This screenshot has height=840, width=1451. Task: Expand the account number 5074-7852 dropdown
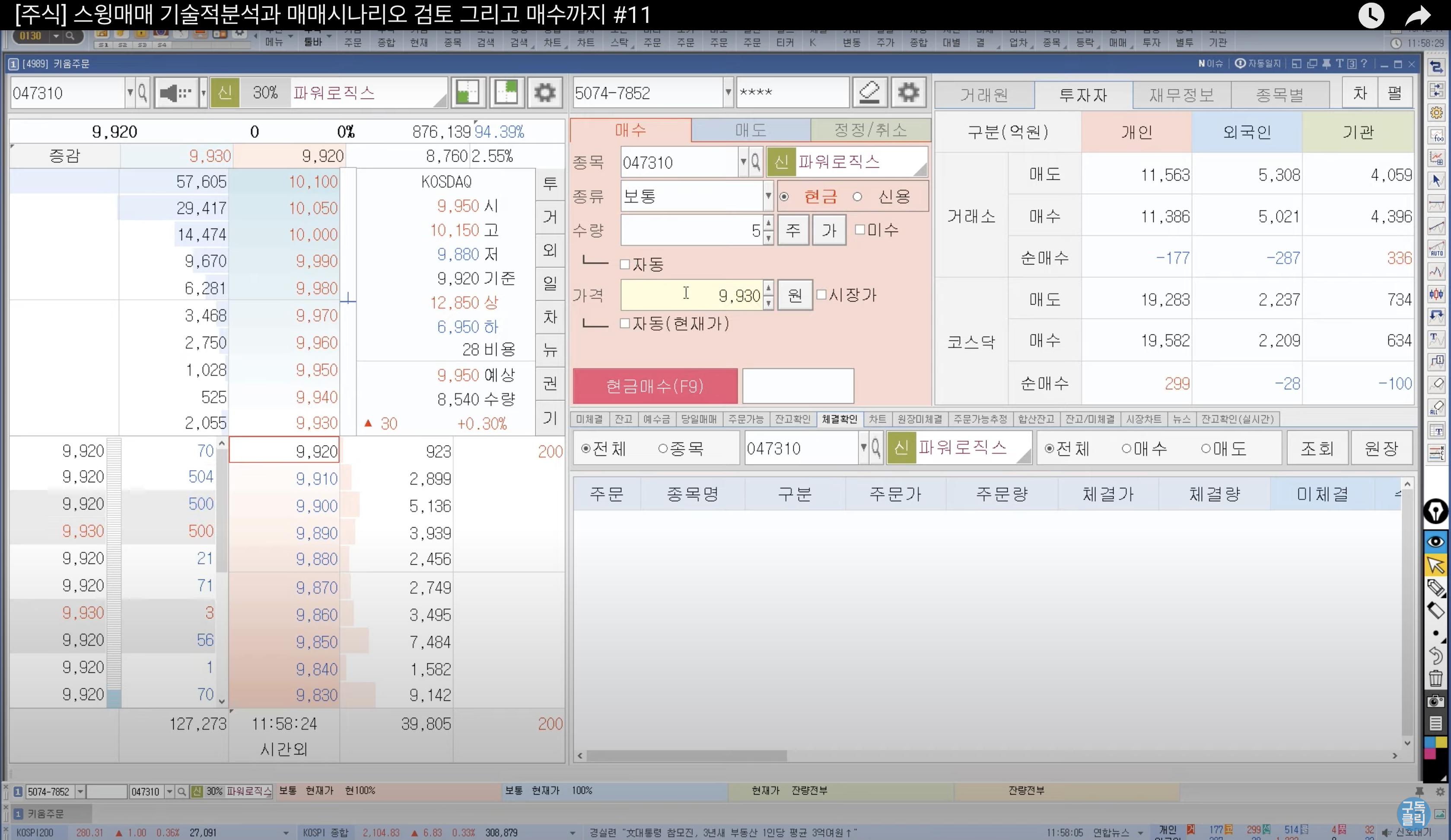(x=728, y=93)
